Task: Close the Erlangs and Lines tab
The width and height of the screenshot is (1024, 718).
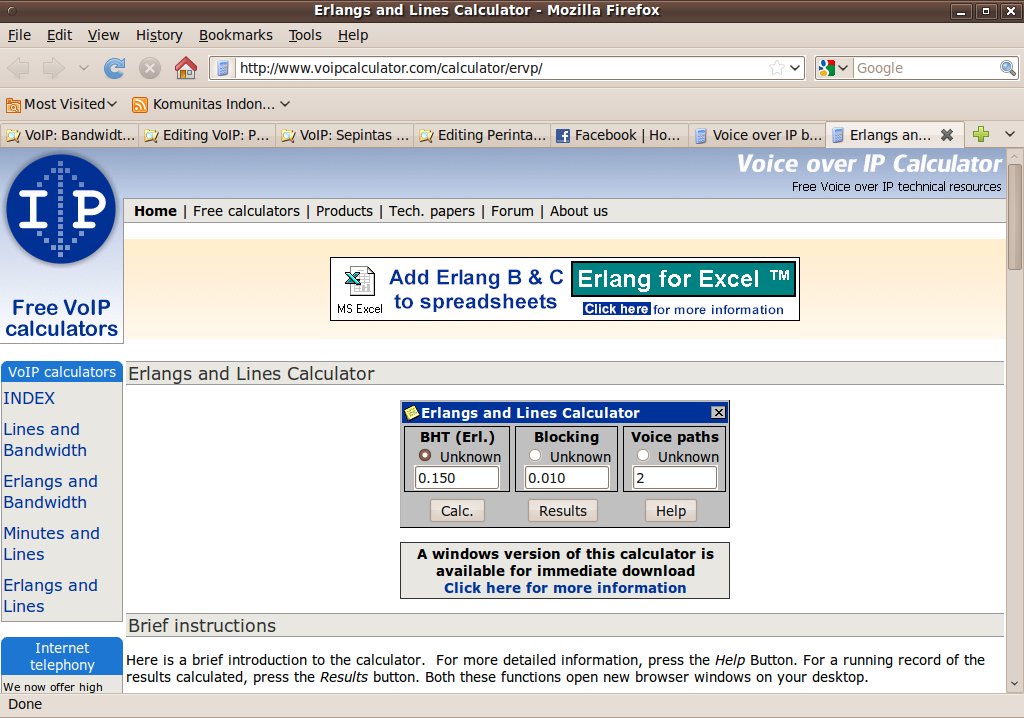Action: pyautogui.click(x=946, y=135)
